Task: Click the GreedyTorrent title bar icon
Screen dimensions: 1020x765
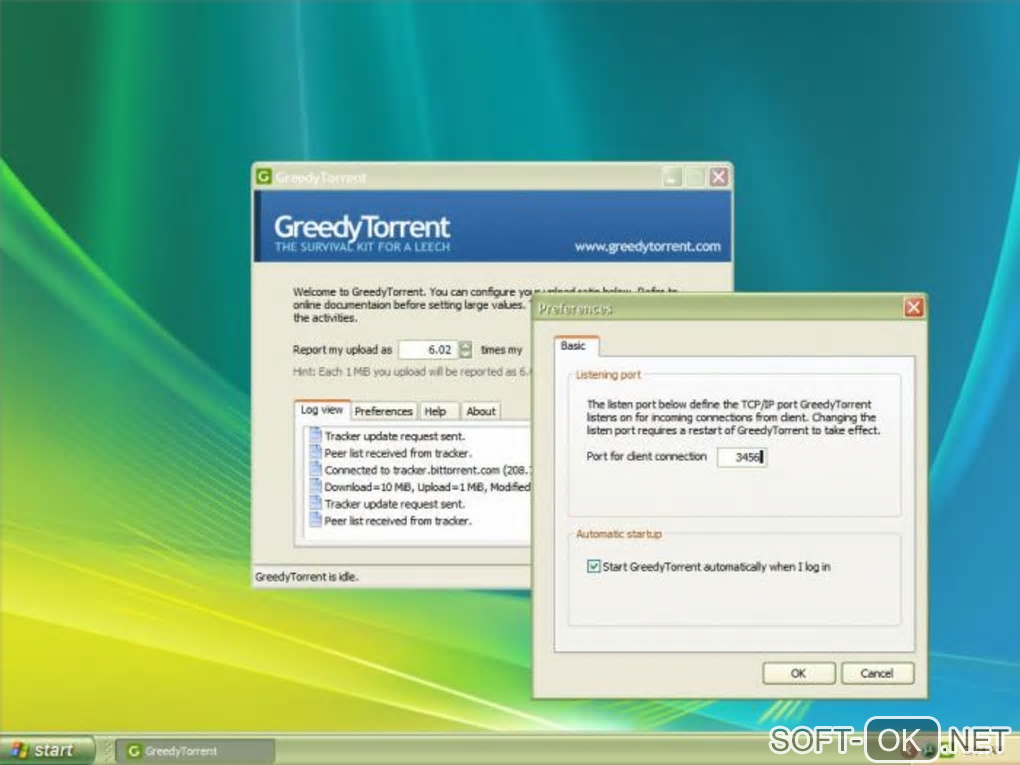Action: 263,176
